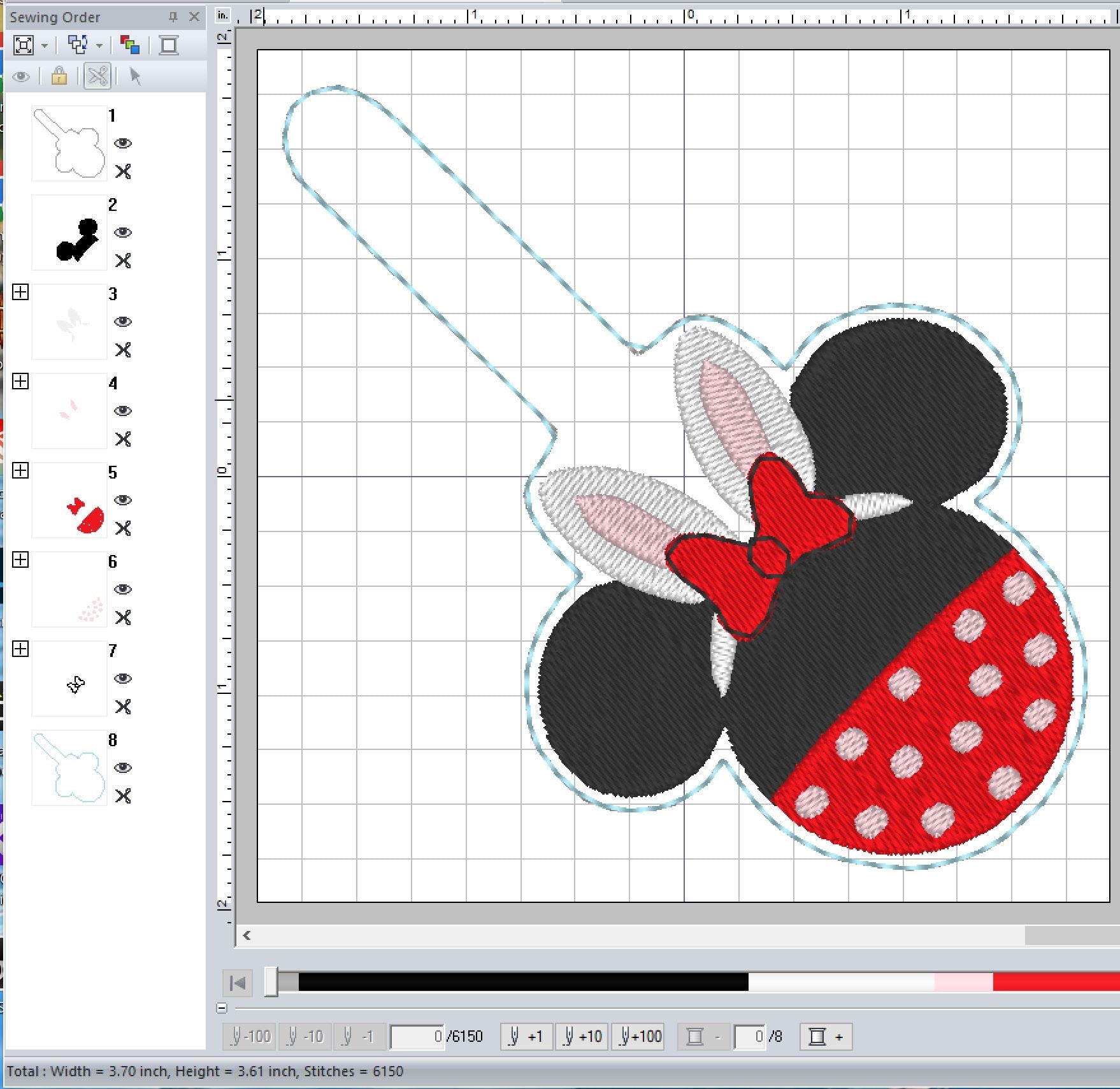Viewport: 1120px width, 1089px height.
Task: Click the scissors icon for sewing item 2
Action: click(x=123, y=261)
